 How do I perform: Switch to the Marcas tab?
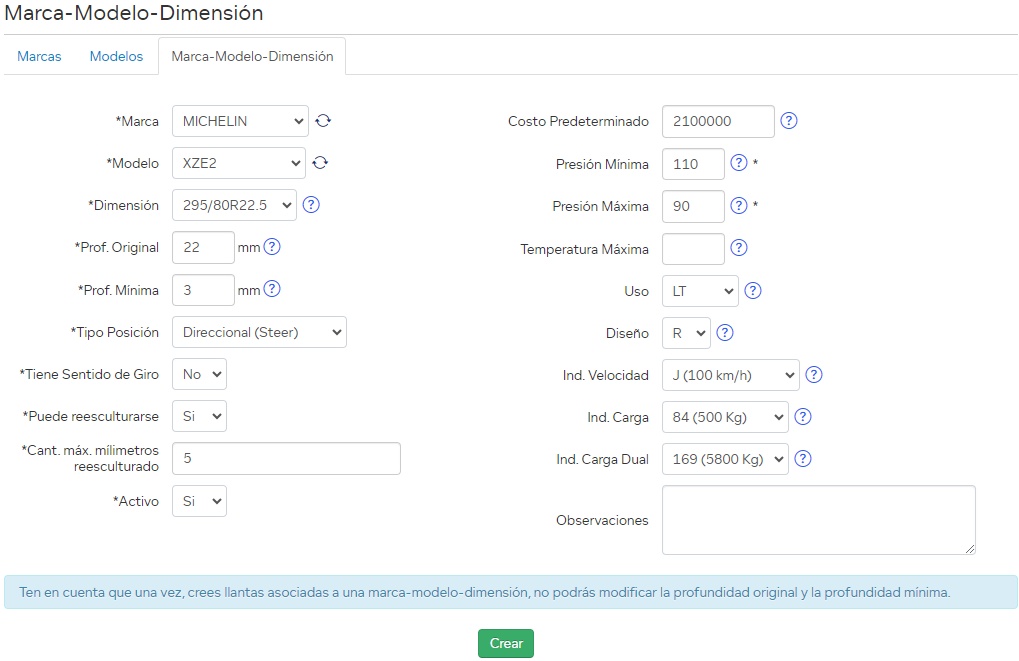coord(39,56)
